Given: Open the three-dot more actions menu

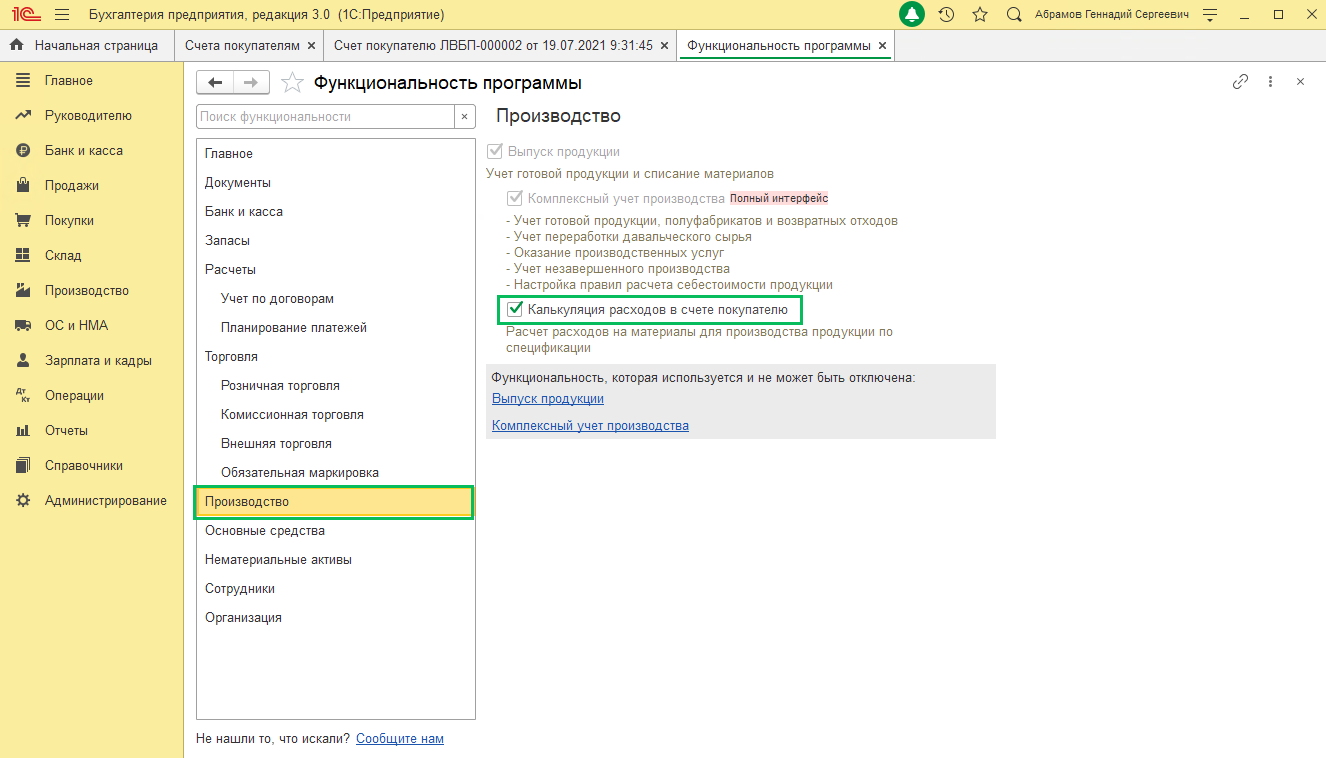Looking at the screenshot, I should [1270, 82].
